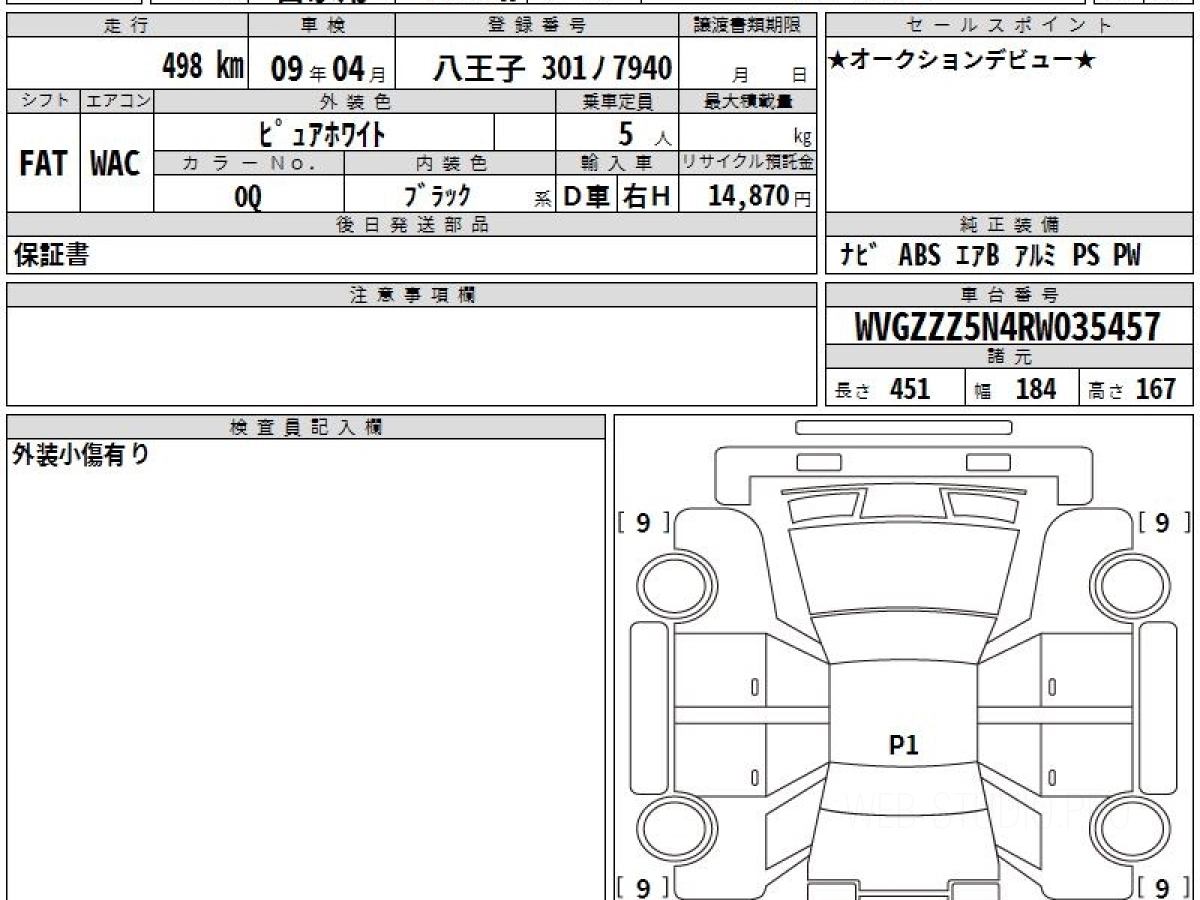Click the 純正装備 header

[x=1010, y=225]
